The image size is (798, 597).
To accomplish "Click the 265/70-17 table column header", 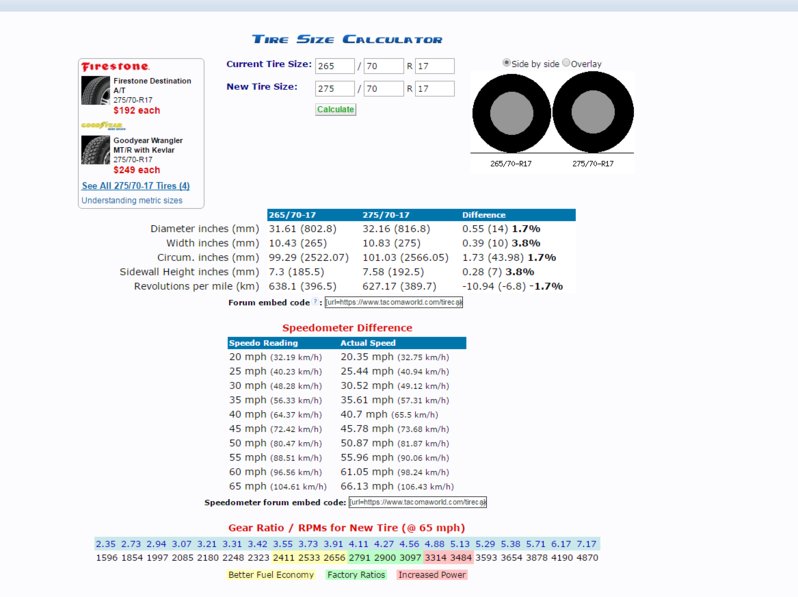I will click(292, 215).
